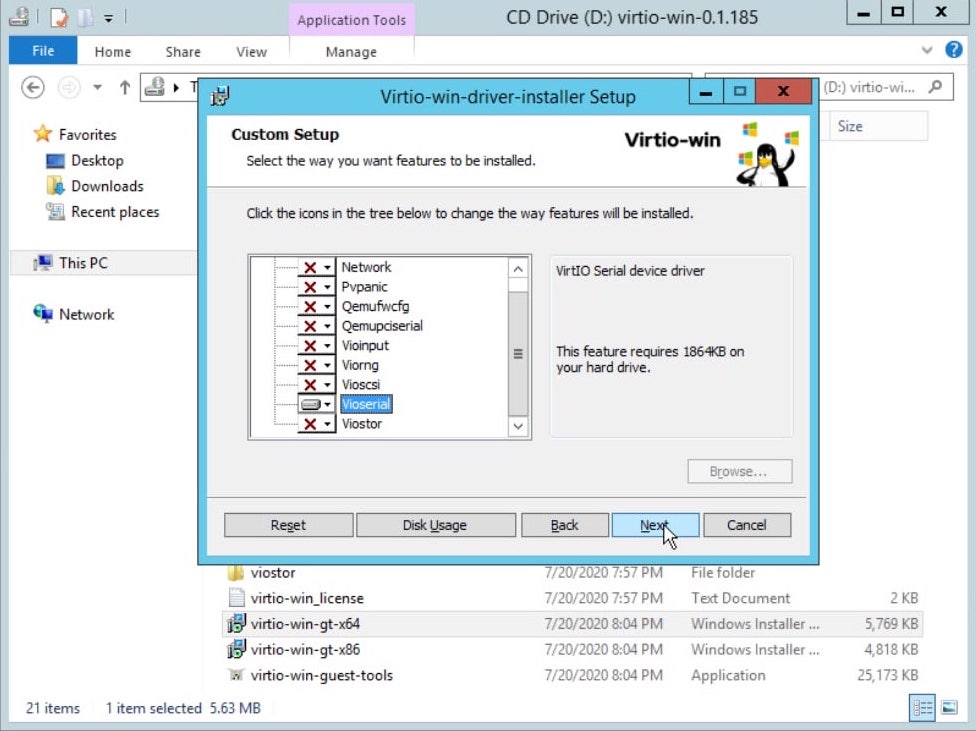Open Vioserial drive icon dropdown

pyautogui.click(x=316, y=405)
